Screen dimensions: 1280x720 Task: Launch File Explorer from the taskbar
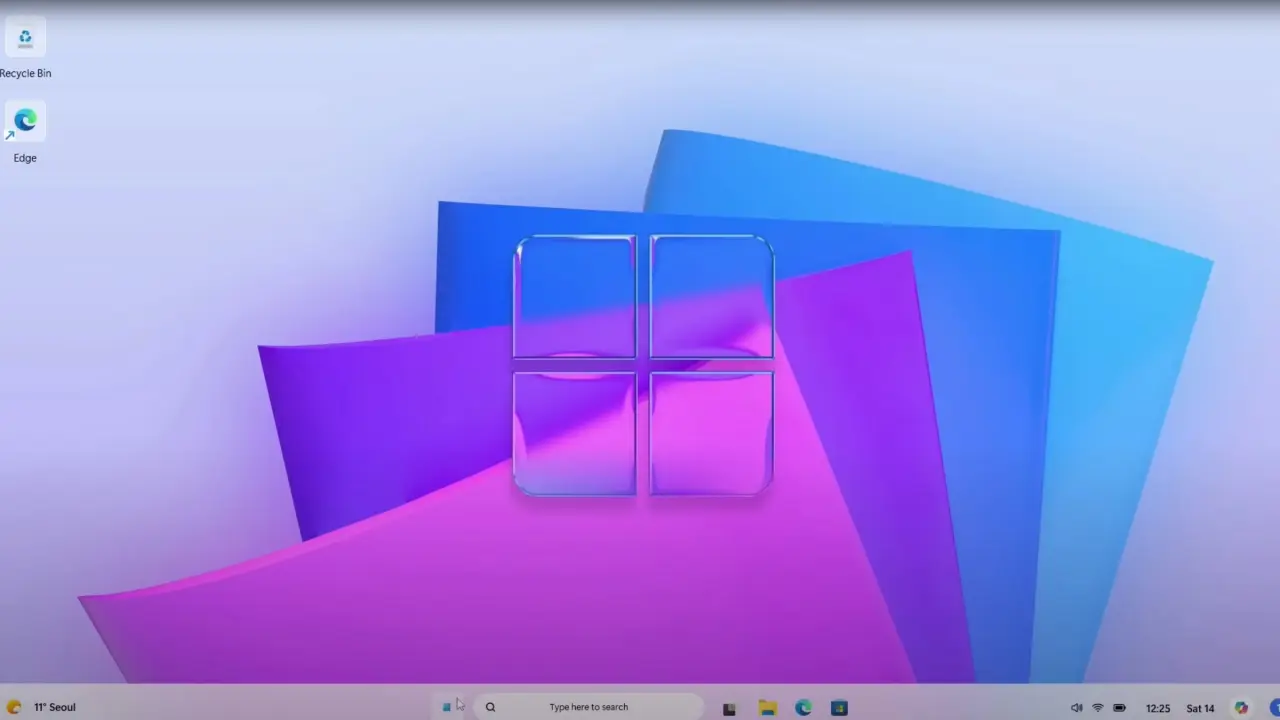point(767,707)
